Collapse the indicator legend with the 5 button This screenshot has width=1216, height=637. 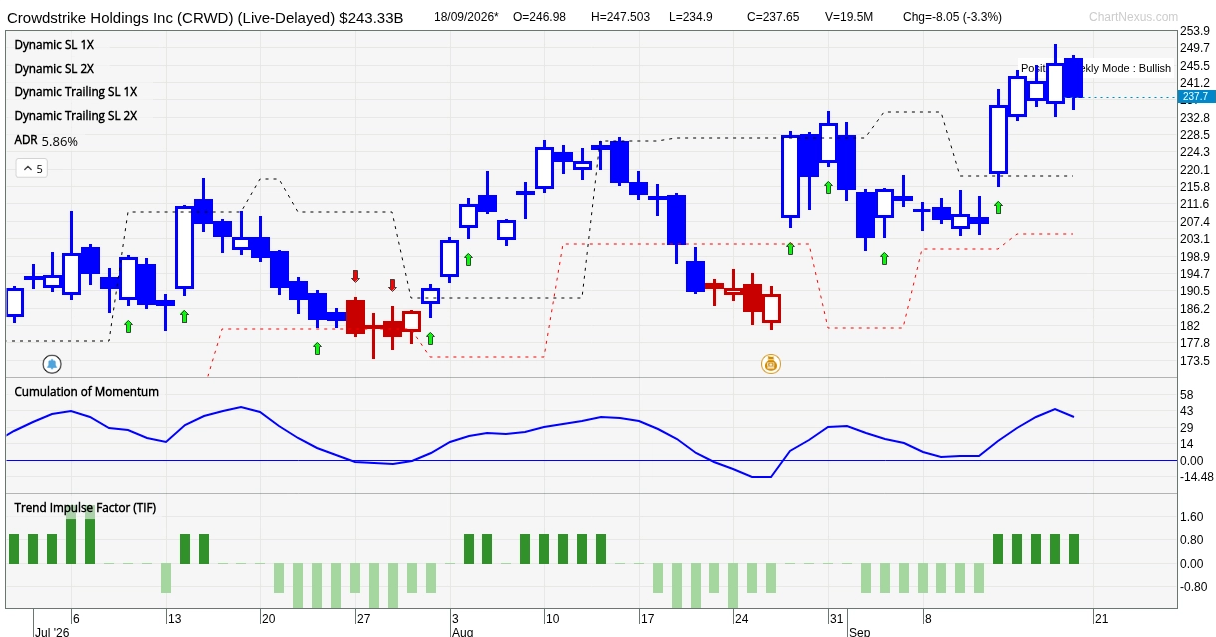(x=31, y=168)
